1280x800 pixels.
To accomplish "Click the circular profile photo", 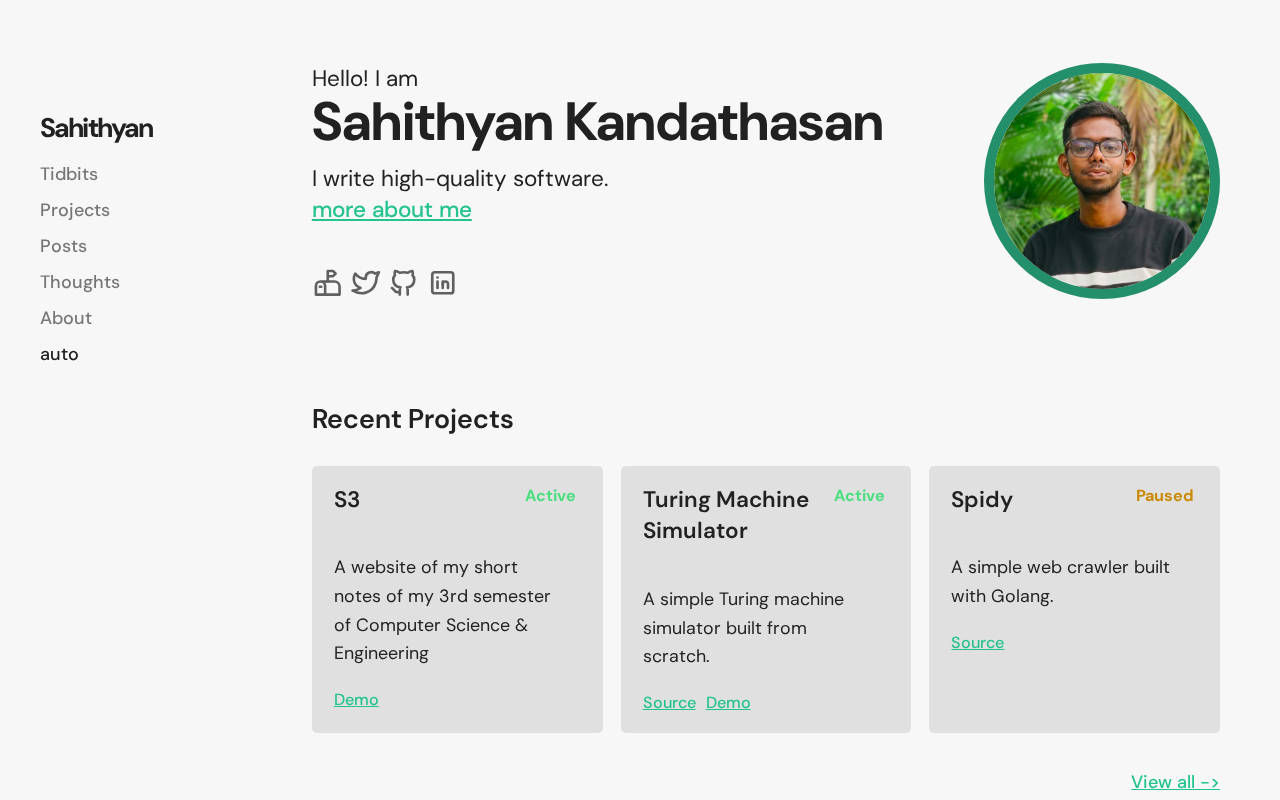I will pyautogui.click(x=1102, y=181).
